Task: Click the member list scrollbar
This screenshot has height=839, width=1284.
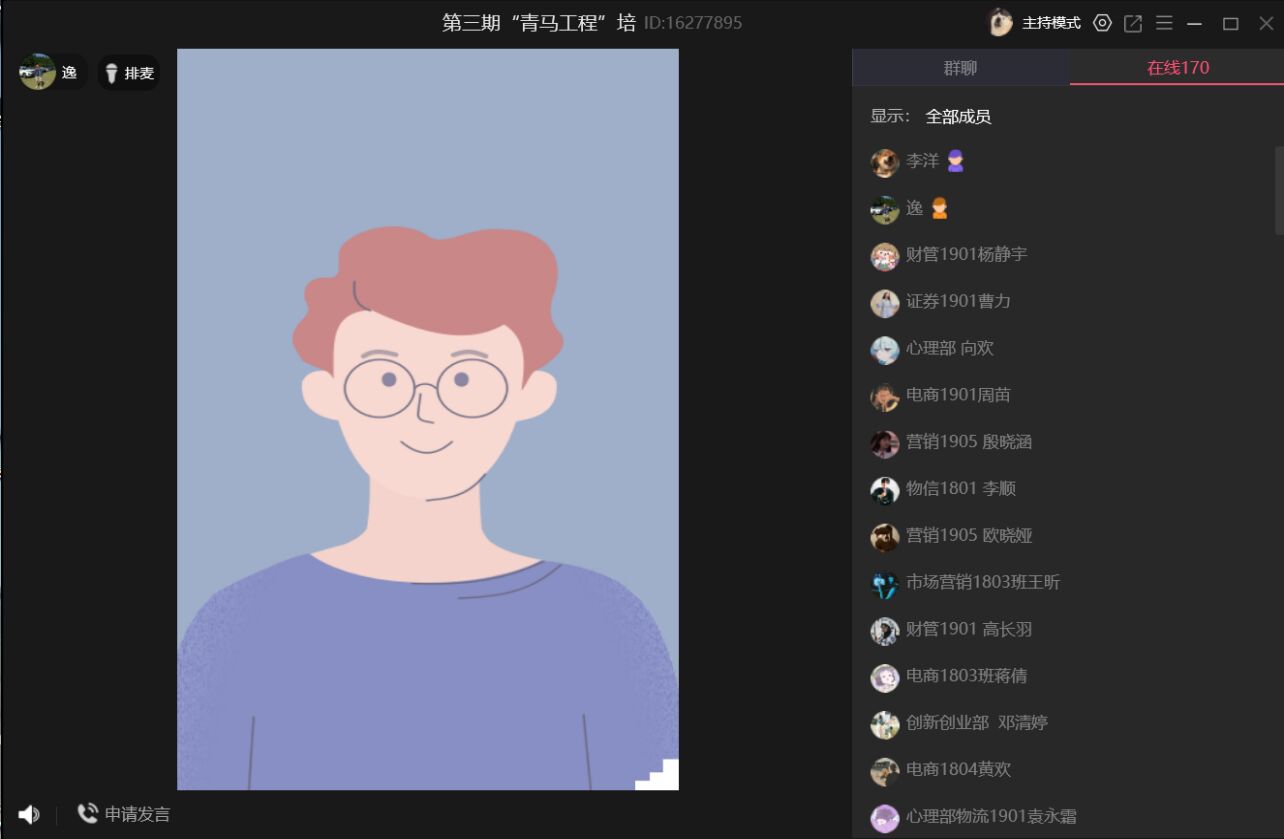Action: click(x=1278, y=190)
